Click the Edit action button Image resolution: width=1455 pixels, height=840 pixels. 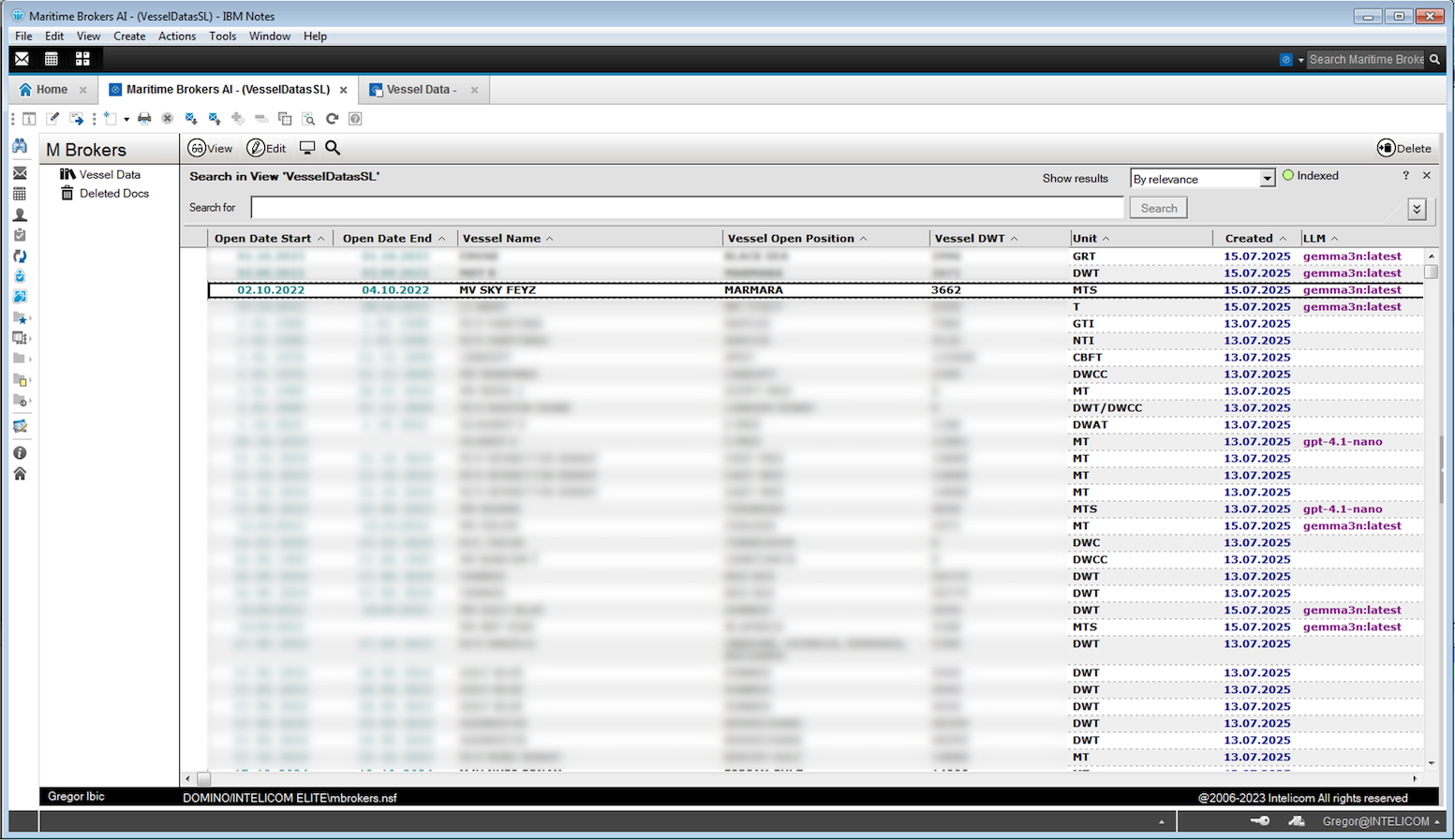[x=267, y=148]
